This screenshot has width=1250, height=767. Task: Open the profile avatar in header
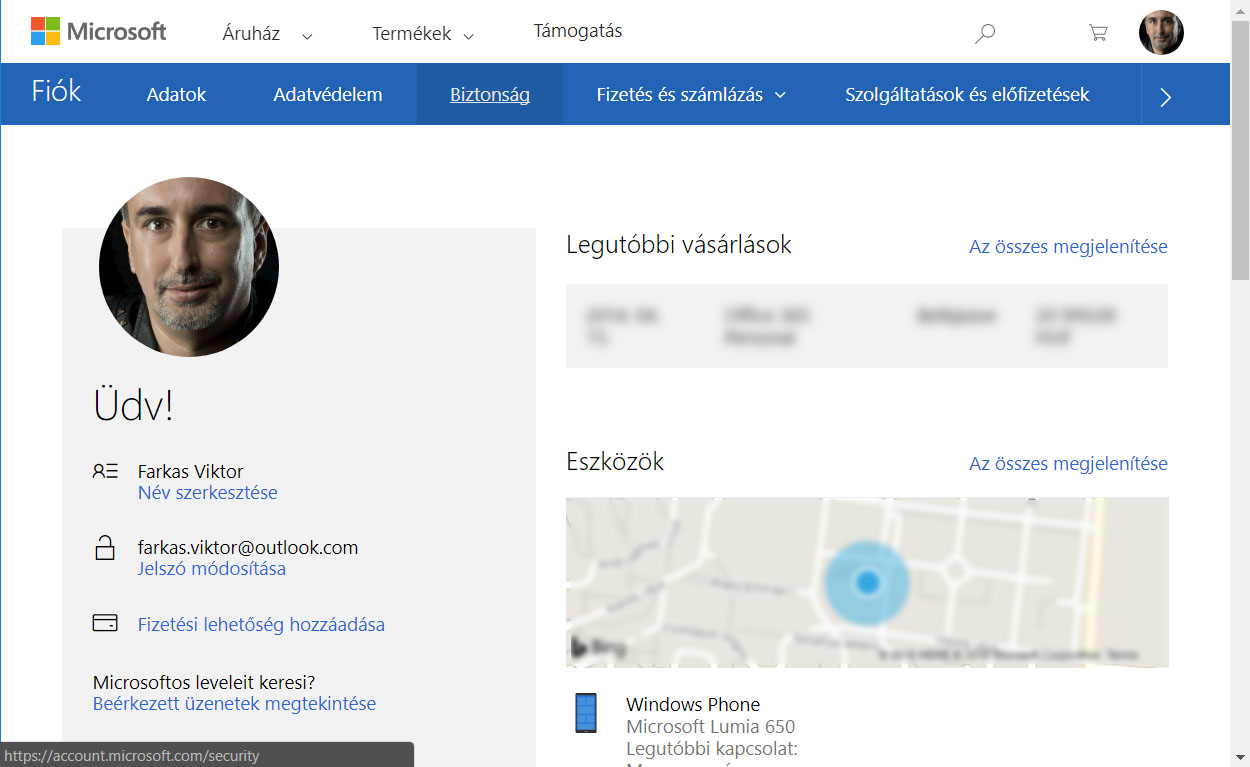1161,32
